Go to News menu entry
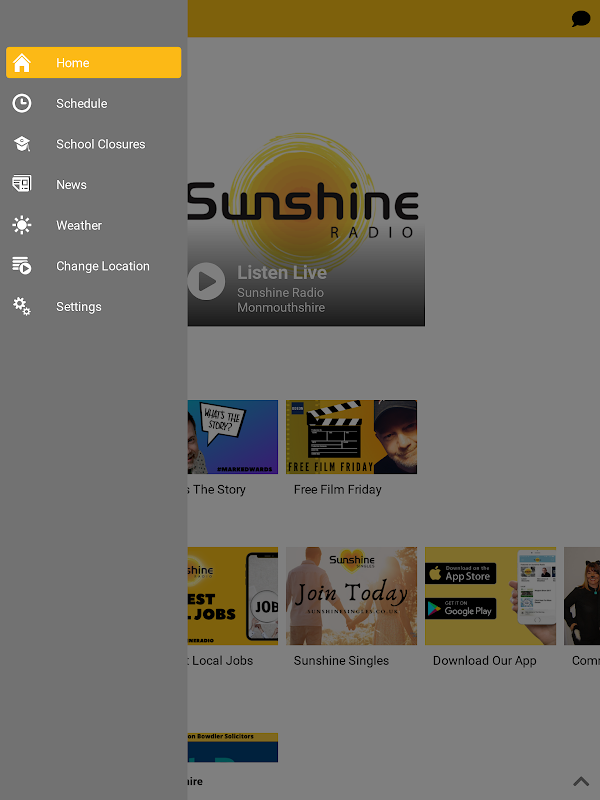 point(93,184)
